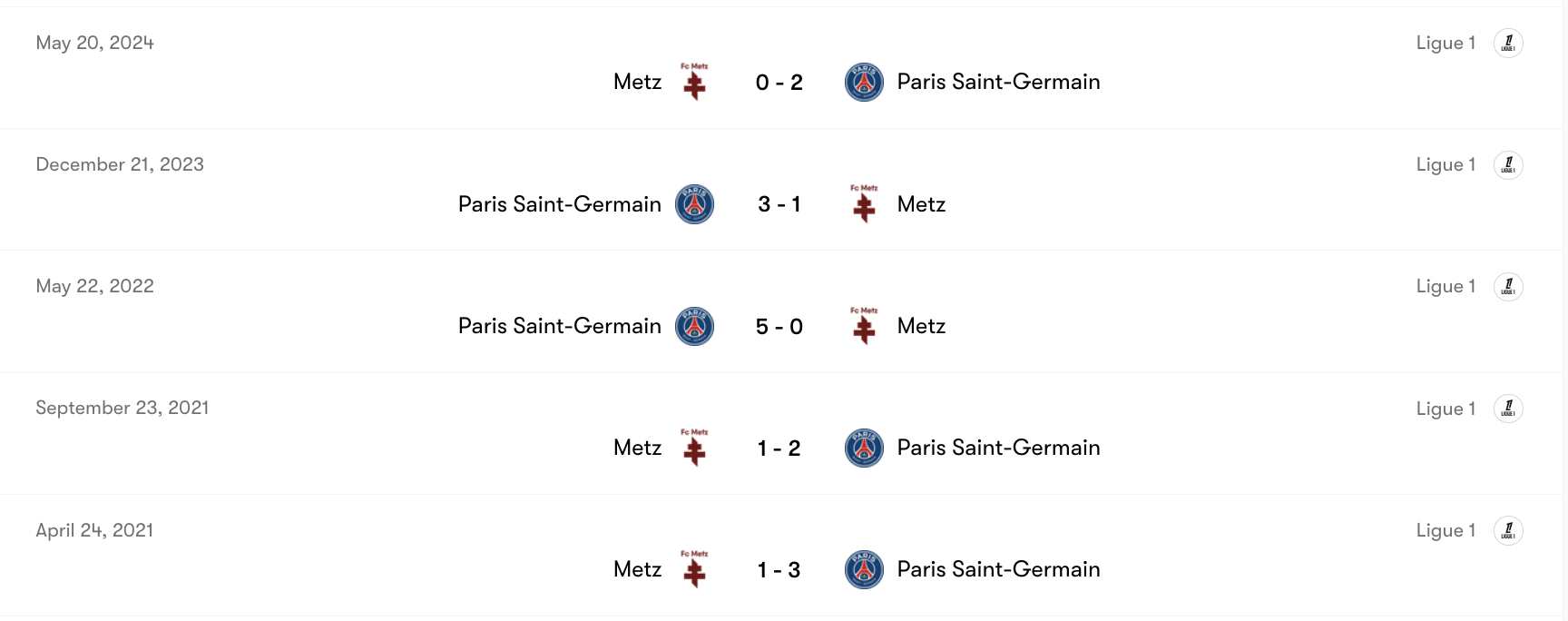
Task: Click the Metz crest in the September 23, 2021 row
Action: [x=695, y=448]
